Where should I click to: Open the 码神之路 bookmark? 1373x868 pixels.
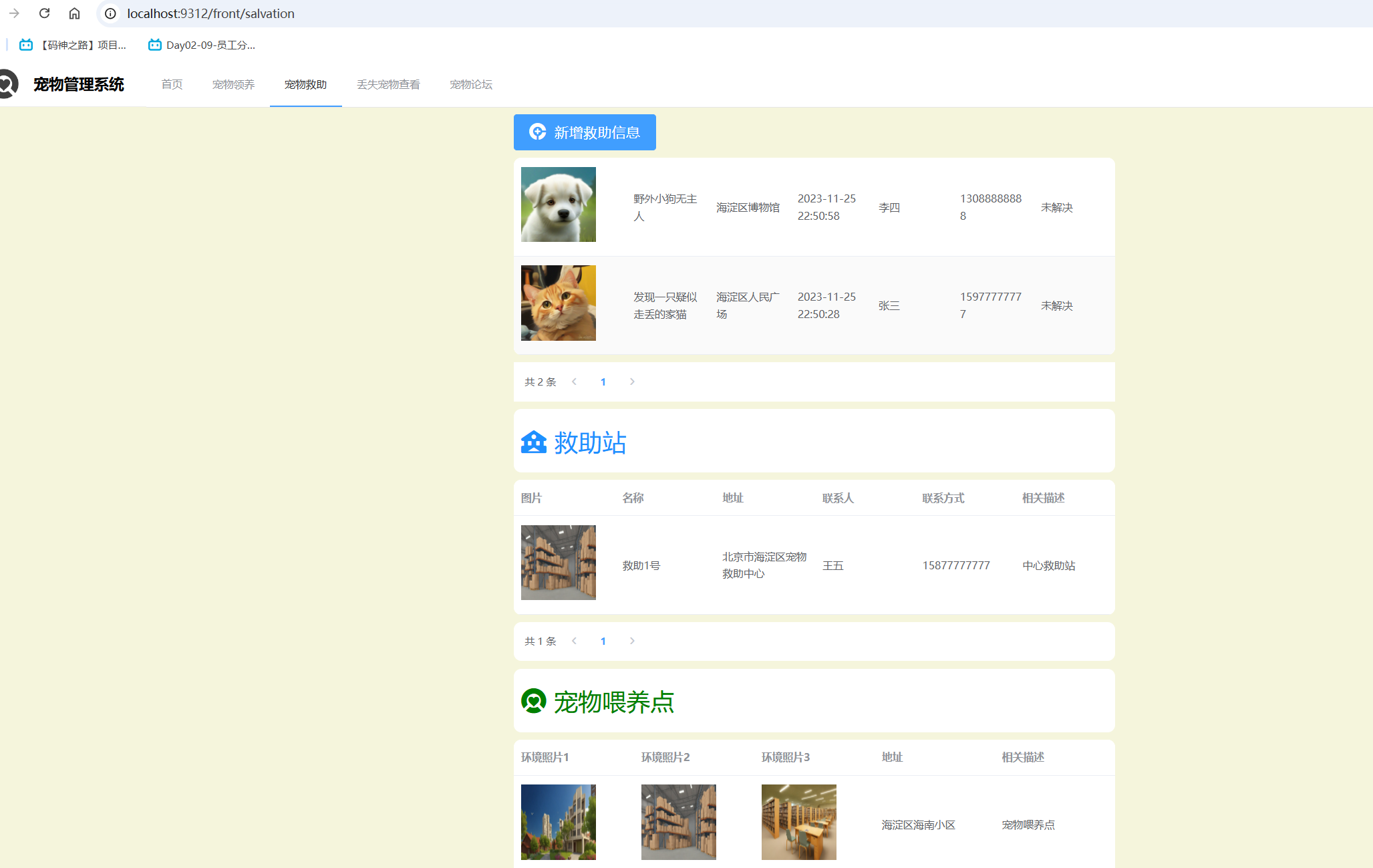[73, 45]
